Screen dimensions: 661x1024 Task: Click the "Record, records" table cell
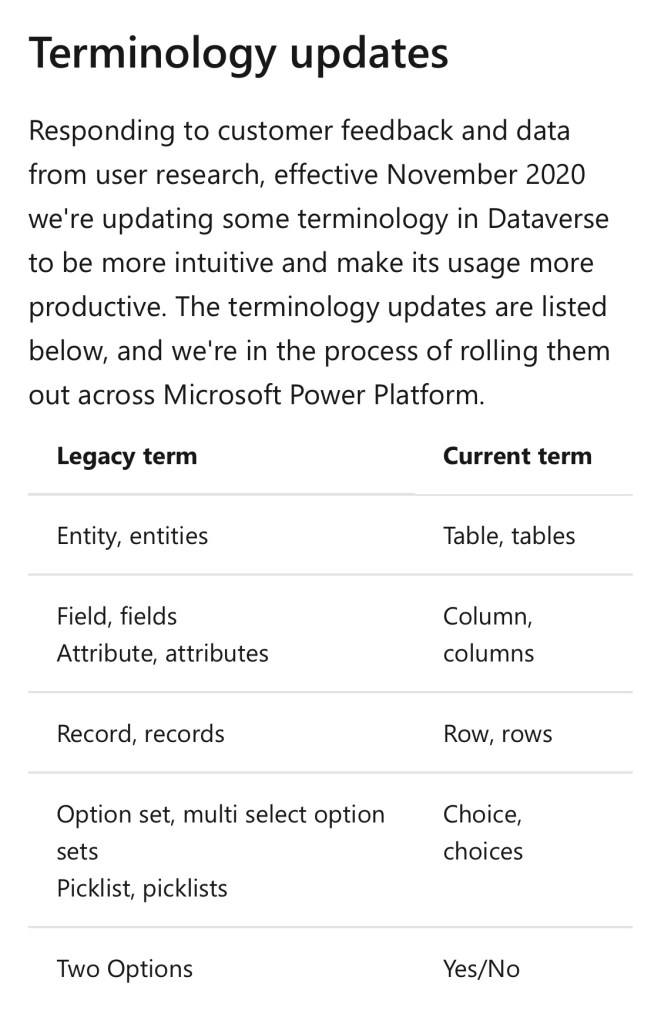(x=140, y=733)
